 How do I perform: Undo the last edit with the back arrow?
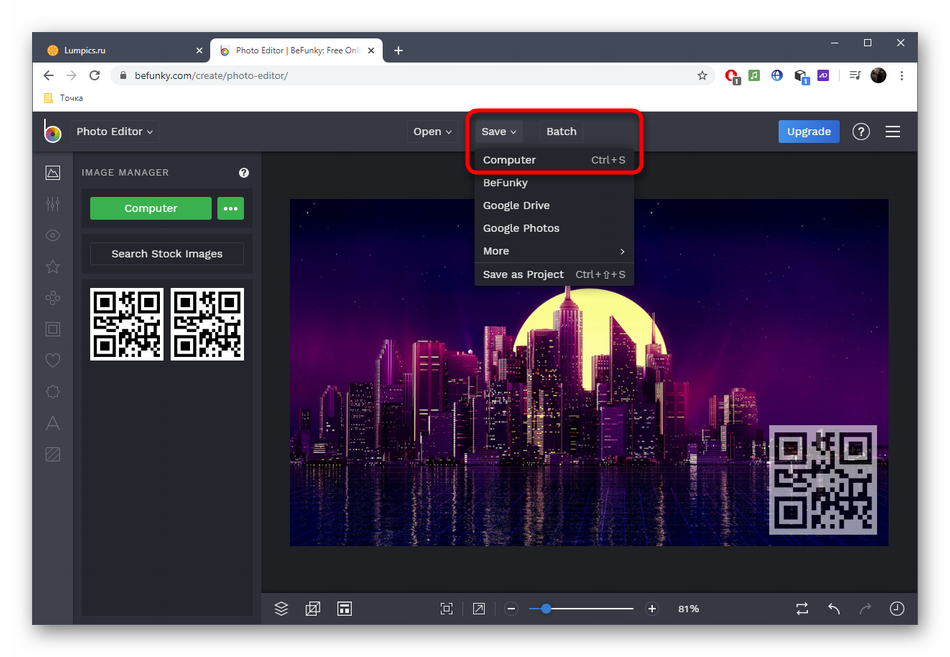click(x=833, y=608)
